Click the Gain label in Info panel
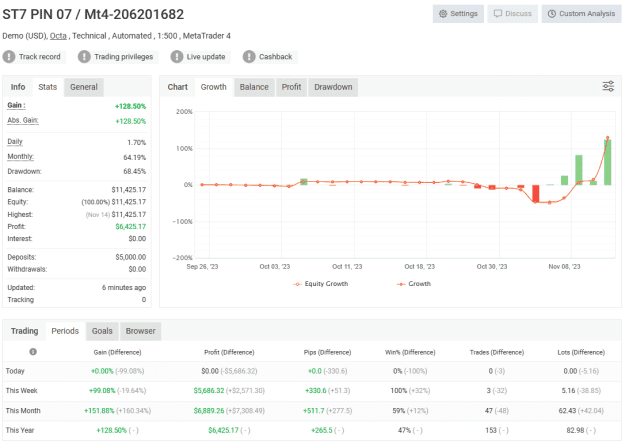This screenshot has height=446, width=625. pos(16,105)
